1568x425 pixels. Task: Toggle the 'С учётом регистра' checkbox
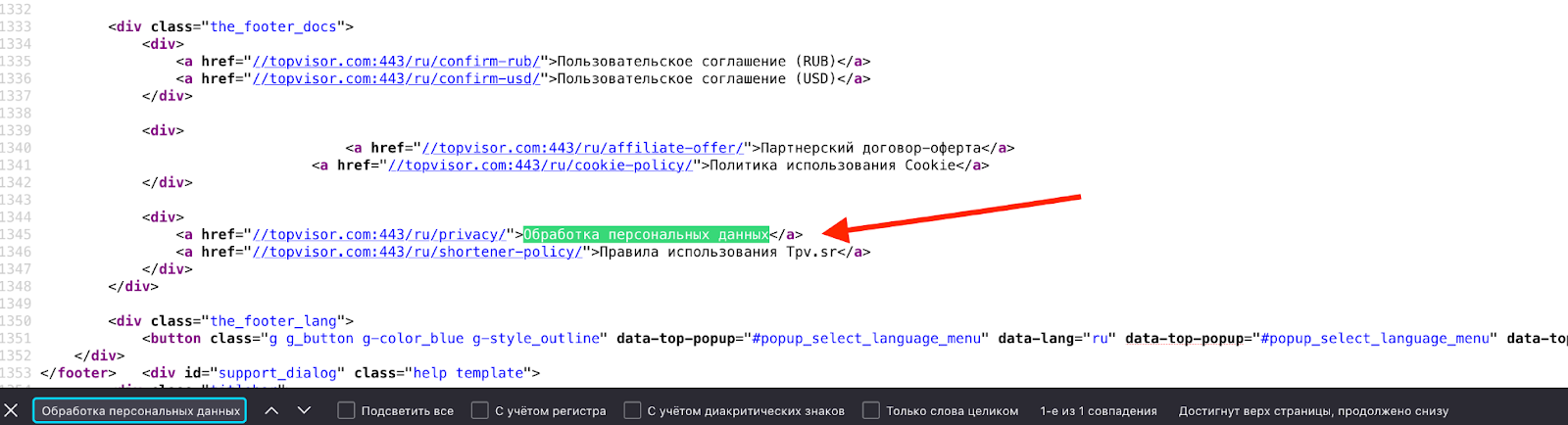pos(479,410)
